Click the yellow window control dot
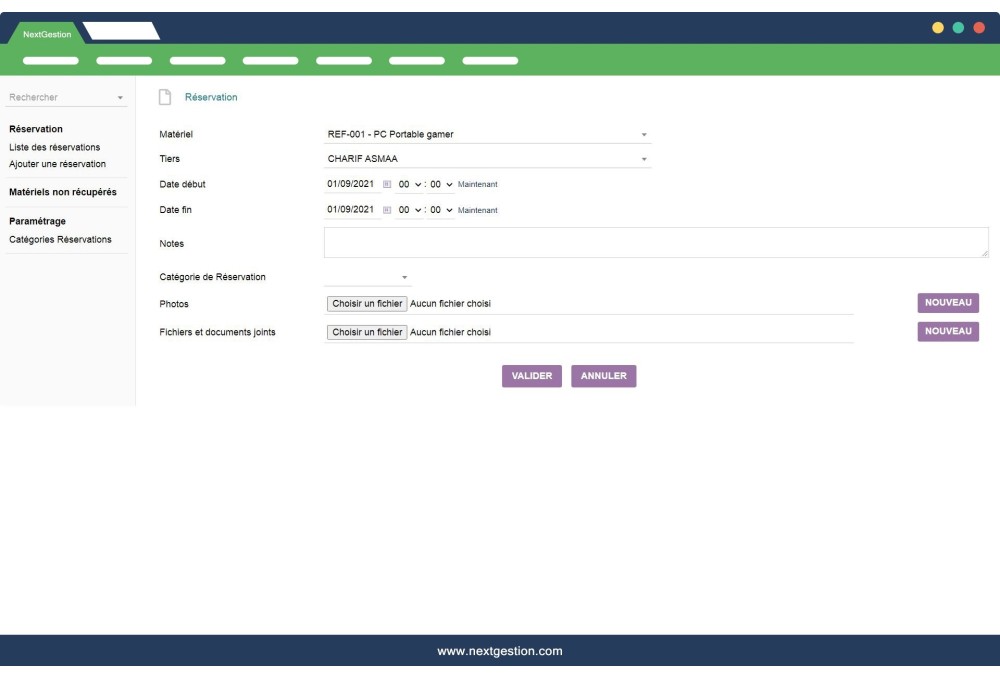 pyautogui.click(x=937, y=28)
